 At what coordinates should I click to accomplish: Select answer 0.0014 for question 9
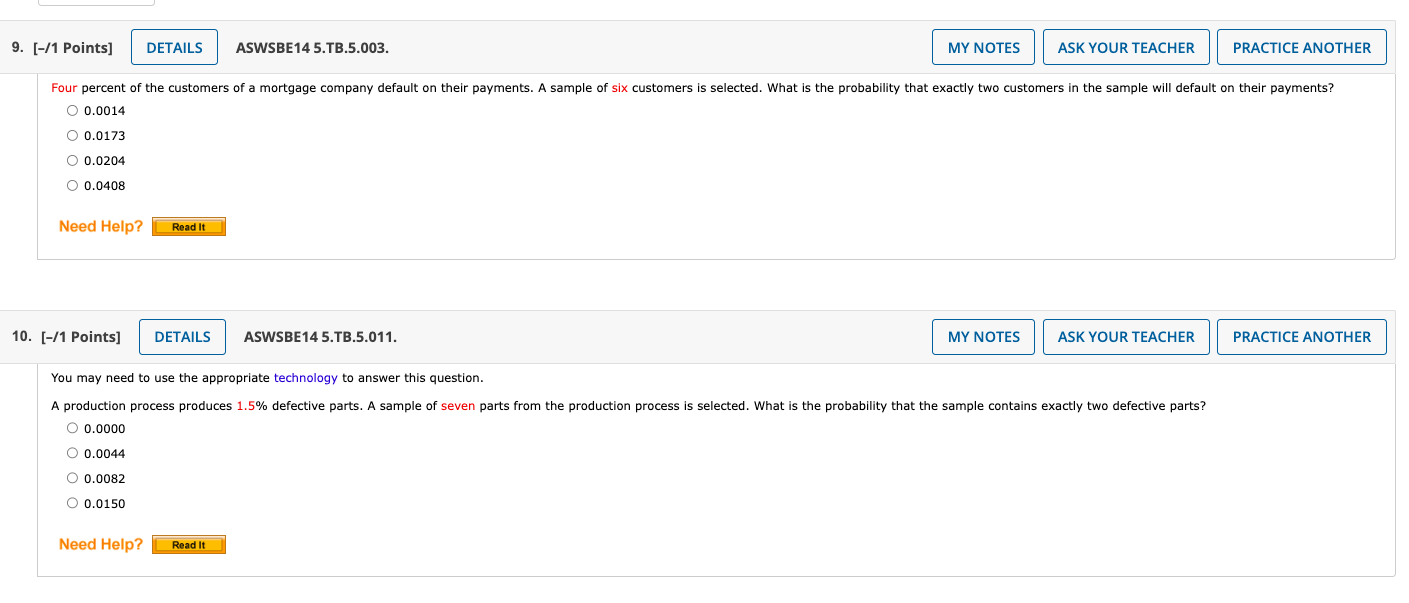tap(71, 110)
